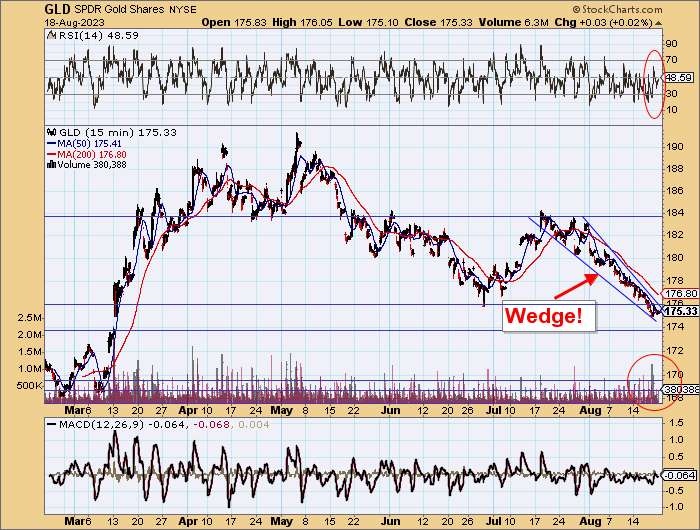
Task: Click 'Jul' on the price chart date axis
Action: [x=494, y=410]
